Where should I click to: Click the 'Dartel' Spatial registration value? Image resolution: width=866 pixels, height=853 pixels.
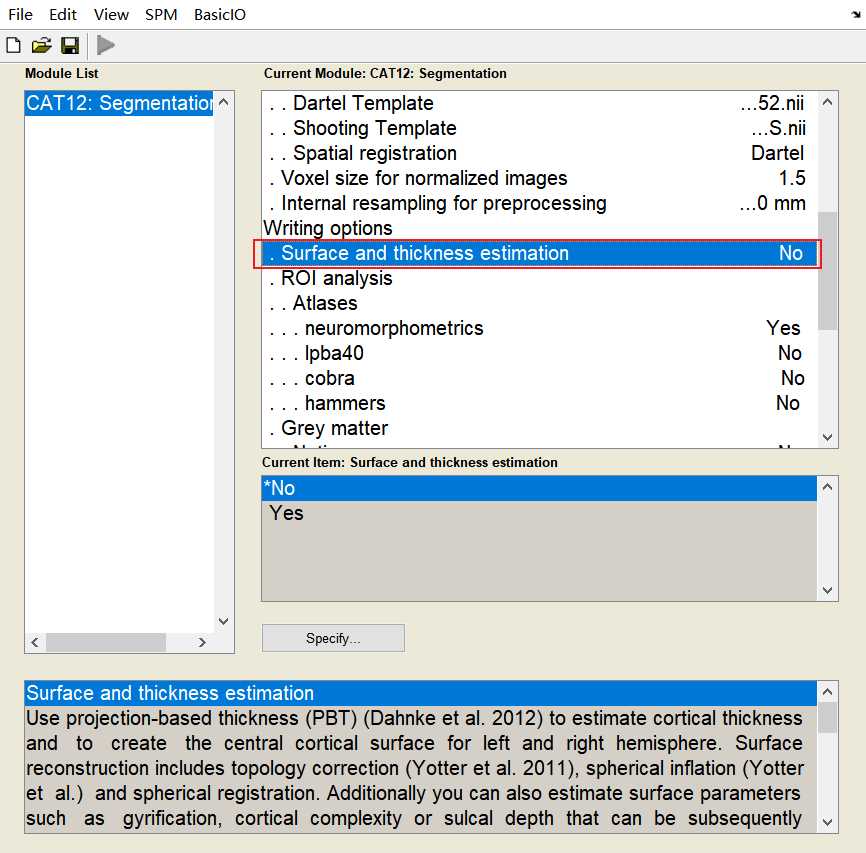coord(778,153)
